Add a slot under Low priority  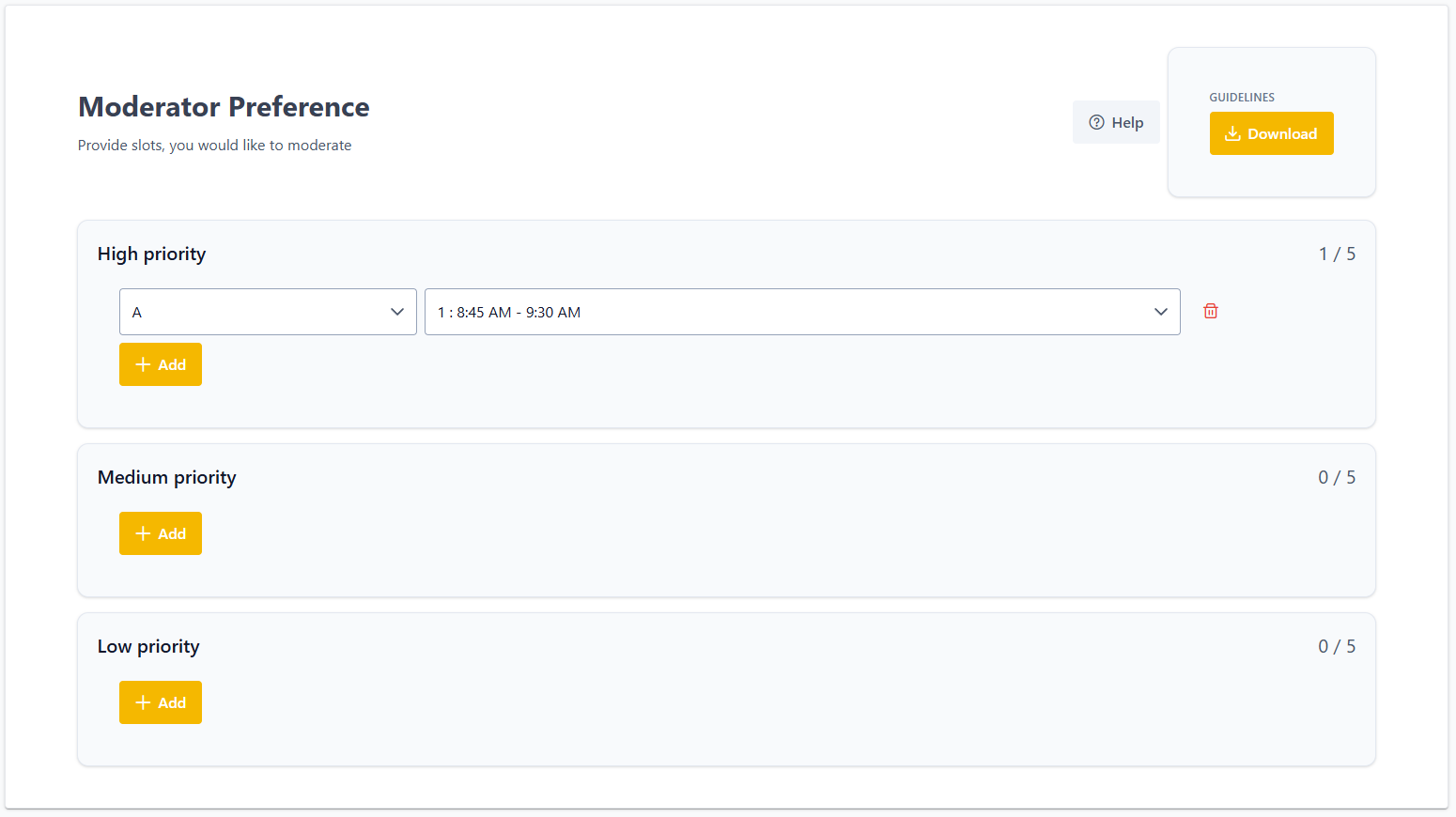click(x=161, y=702)
